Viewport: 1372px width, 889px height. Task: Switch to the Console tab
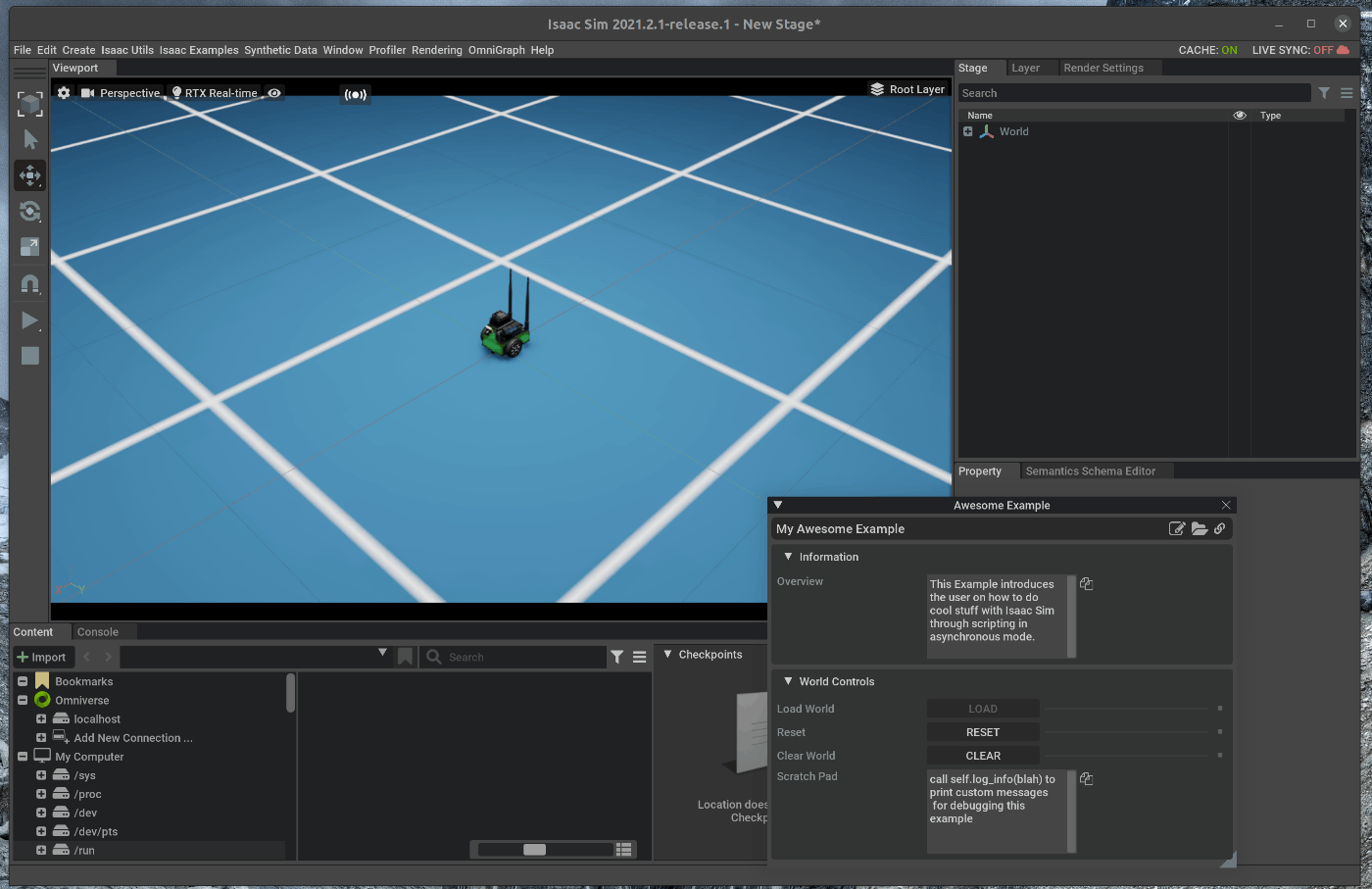point(98,632)
